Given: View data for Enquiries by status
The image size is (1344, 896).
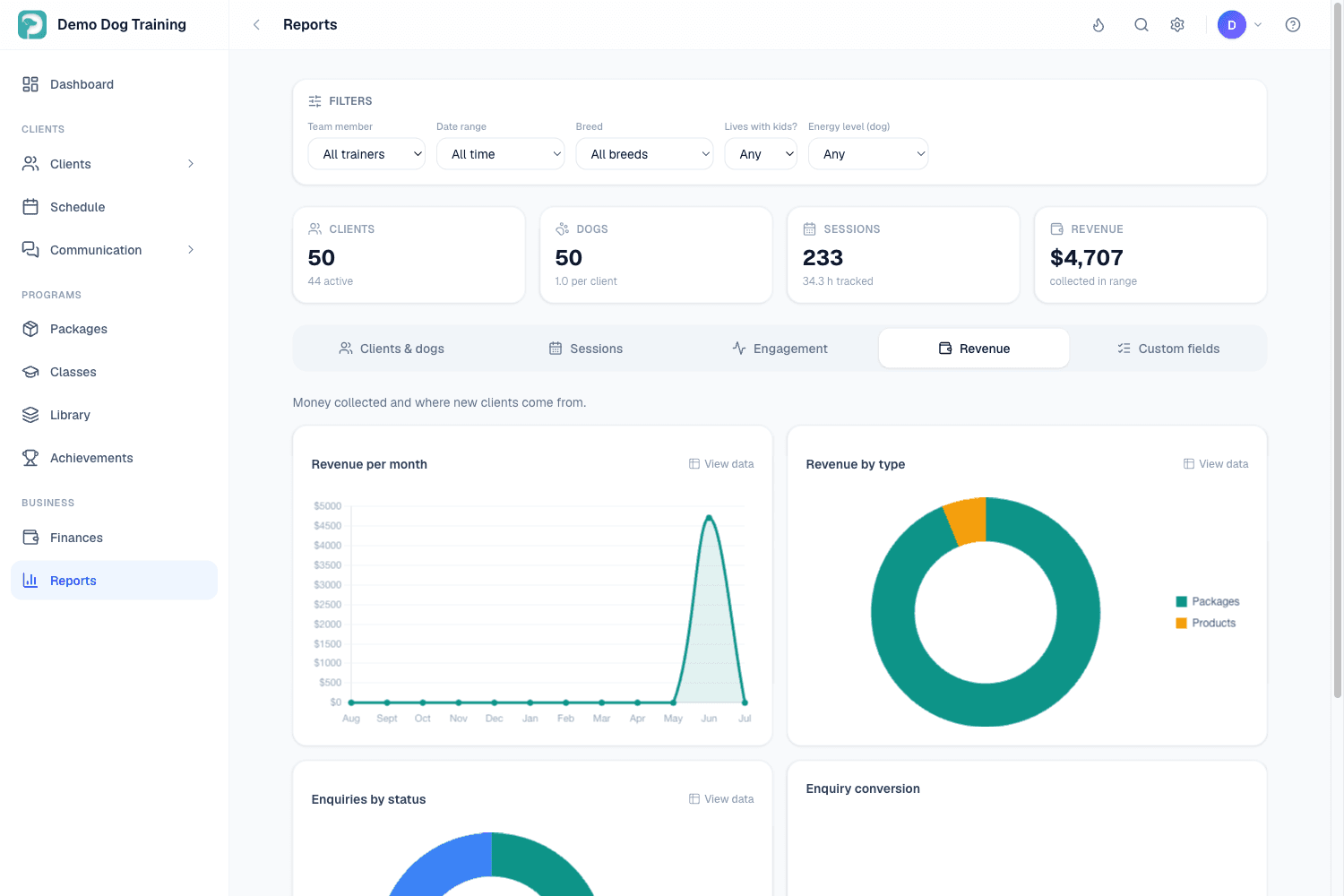Looking at the screenshot, I should [721, 799].
